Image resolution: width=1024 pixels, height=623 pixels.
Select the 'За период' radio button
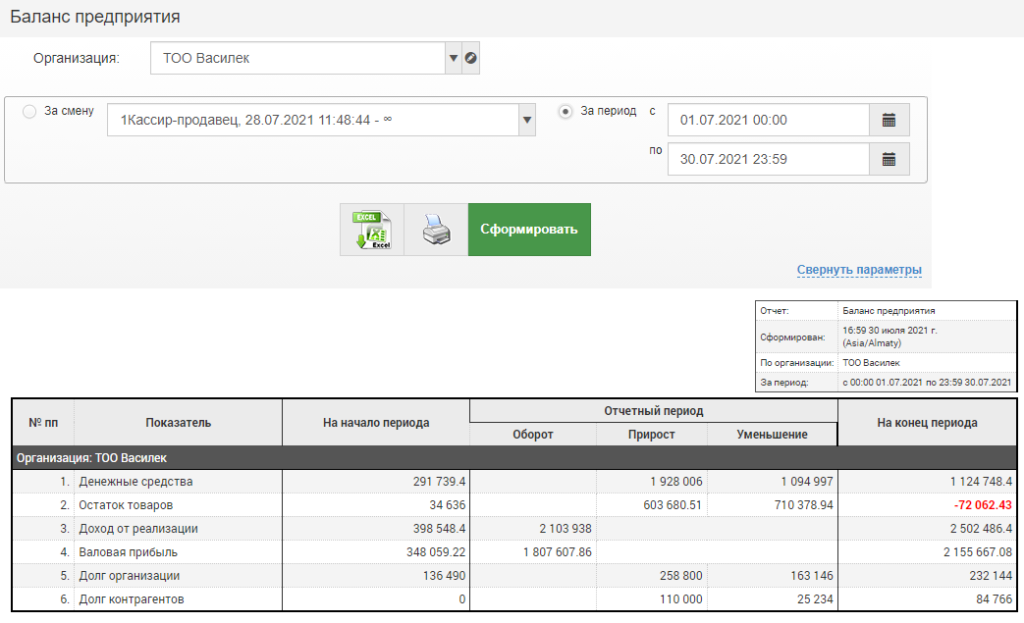[x=566, y=112]
